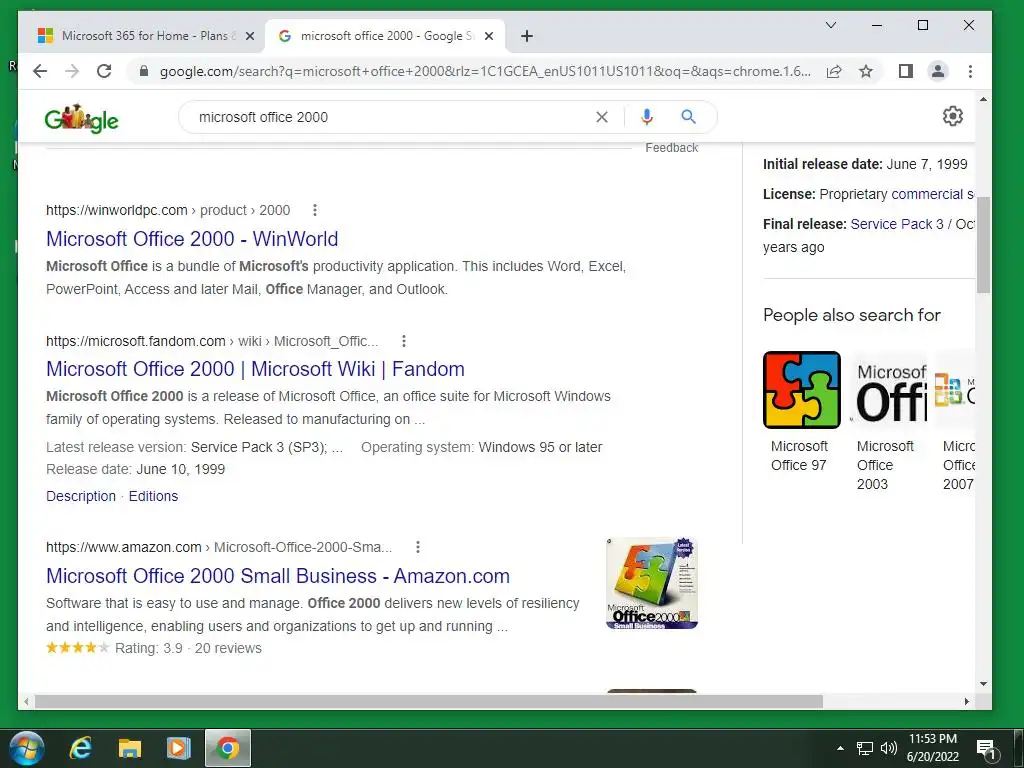
Task: Click the volume speaker tray icon
Action: (x=888, y=748)
